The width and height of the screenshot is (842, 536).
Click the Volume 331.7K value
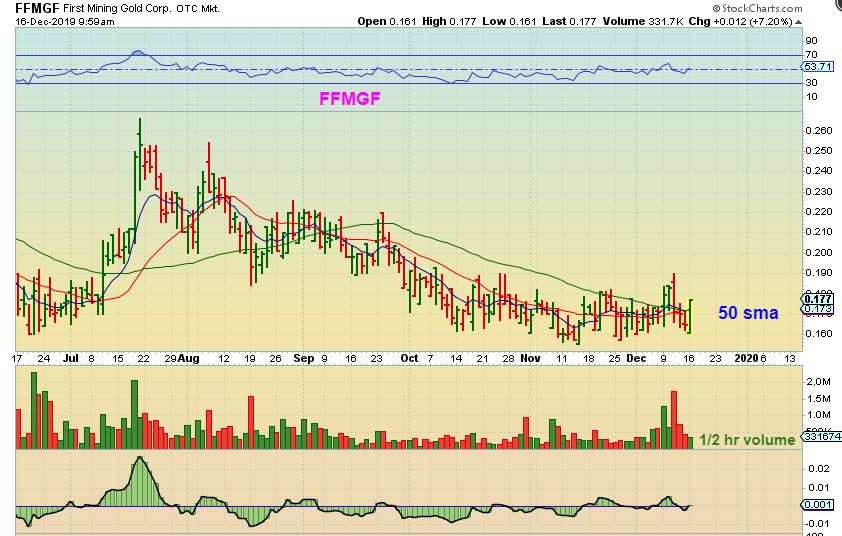coord(643,21)
